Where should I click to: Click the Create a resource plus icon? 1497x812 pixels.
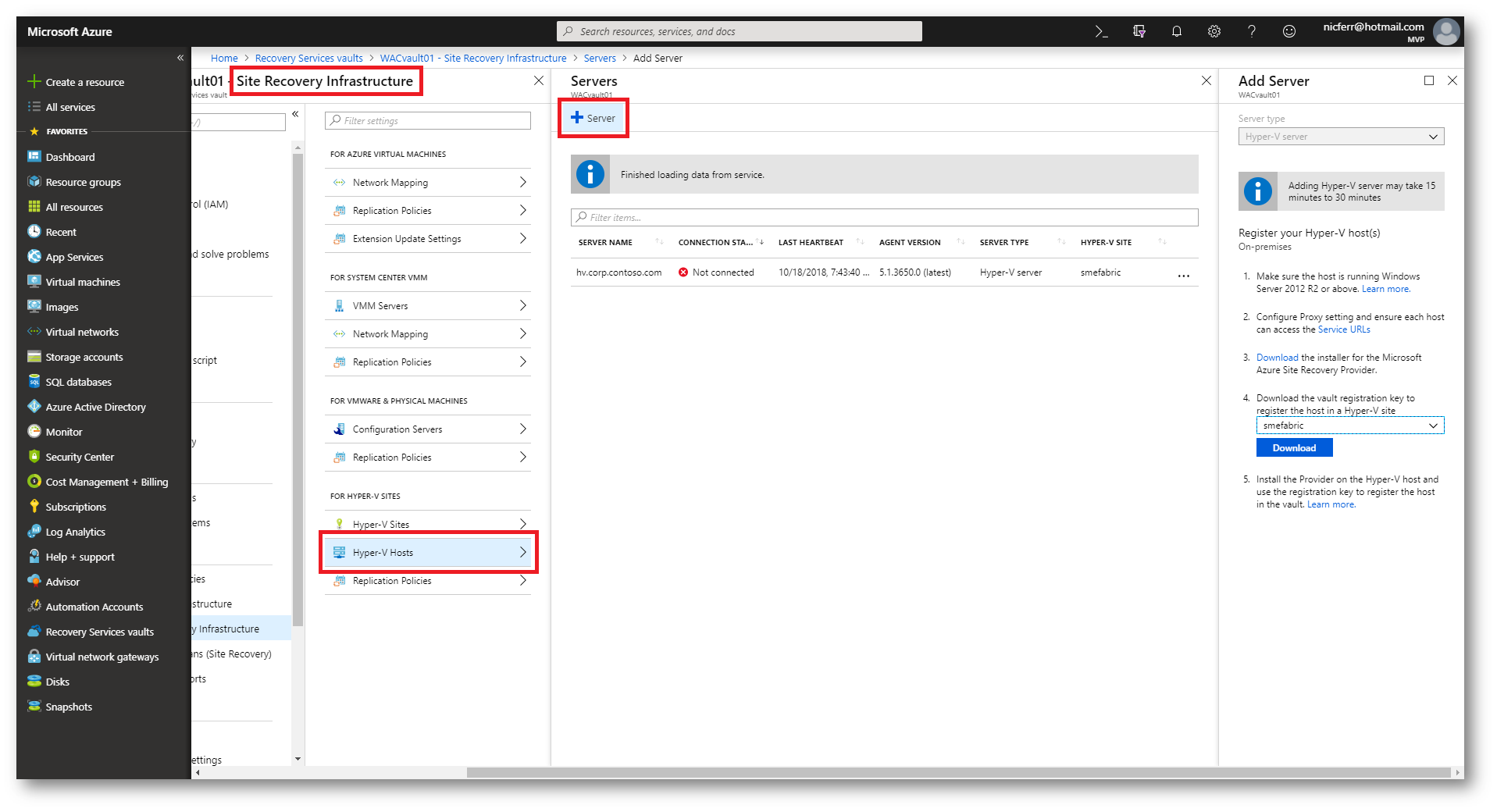point(34,82)
